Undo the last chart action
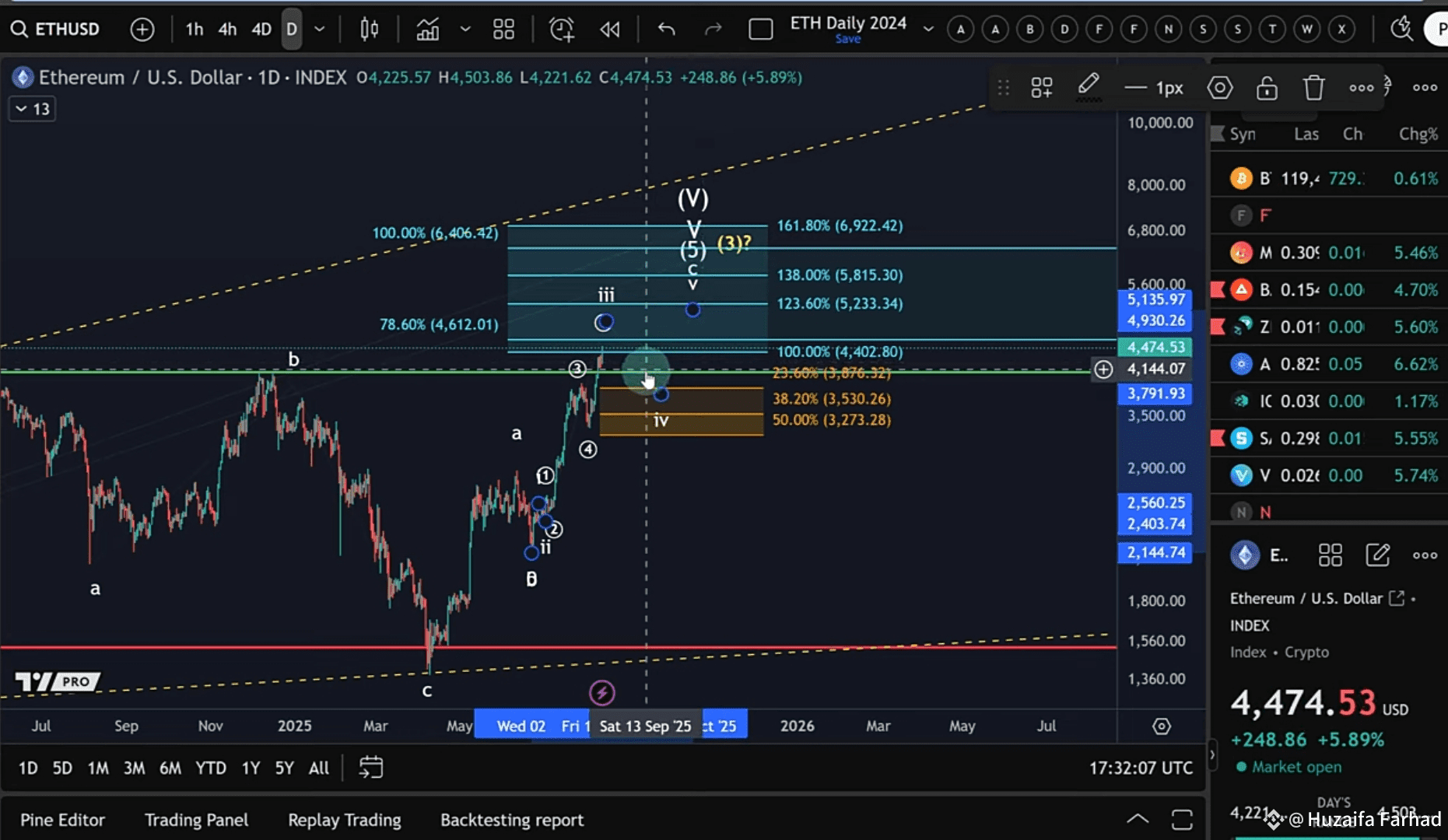This screenshot has height=840, width=1448. point(666,30)
